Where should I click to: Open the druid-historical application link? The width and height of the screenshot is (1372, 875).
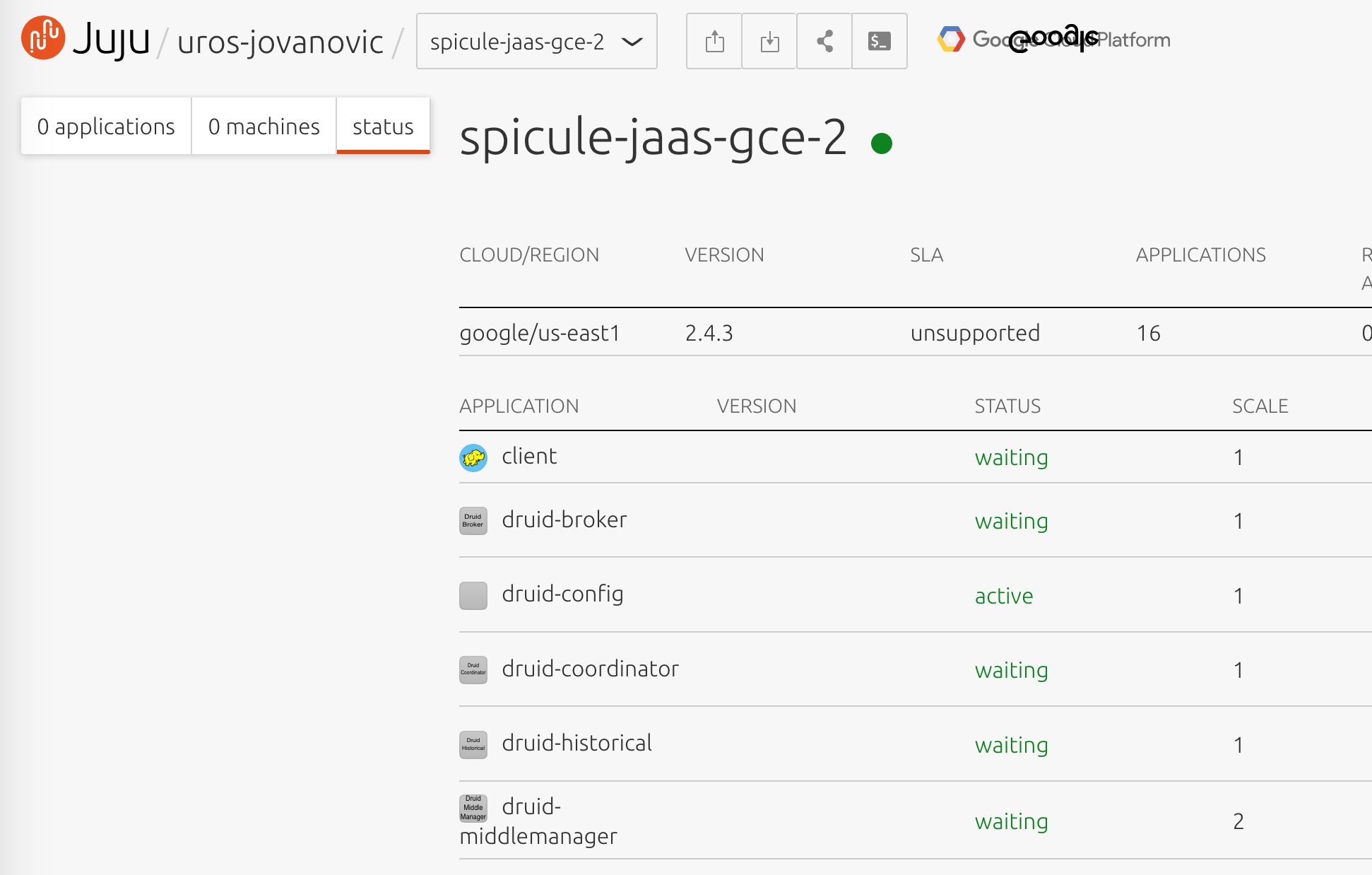pos(576,743)
